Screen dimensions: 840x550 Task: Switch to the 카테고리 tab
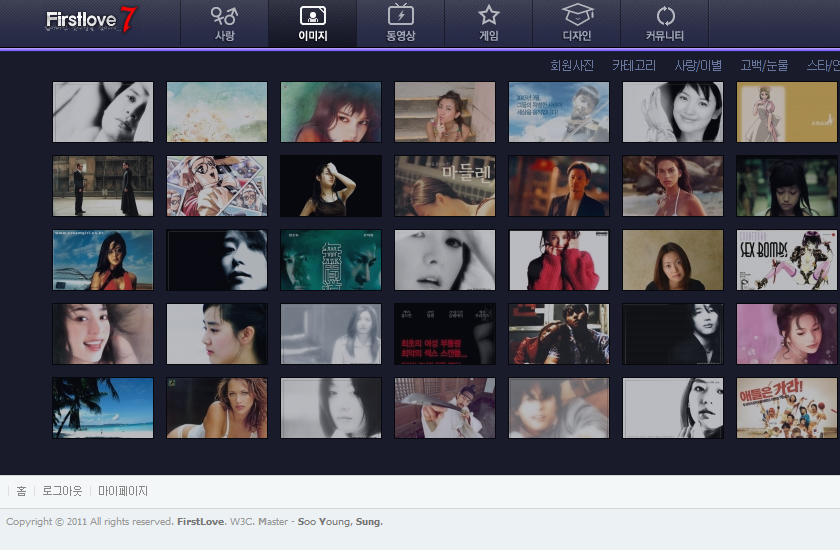coord(634,65)
